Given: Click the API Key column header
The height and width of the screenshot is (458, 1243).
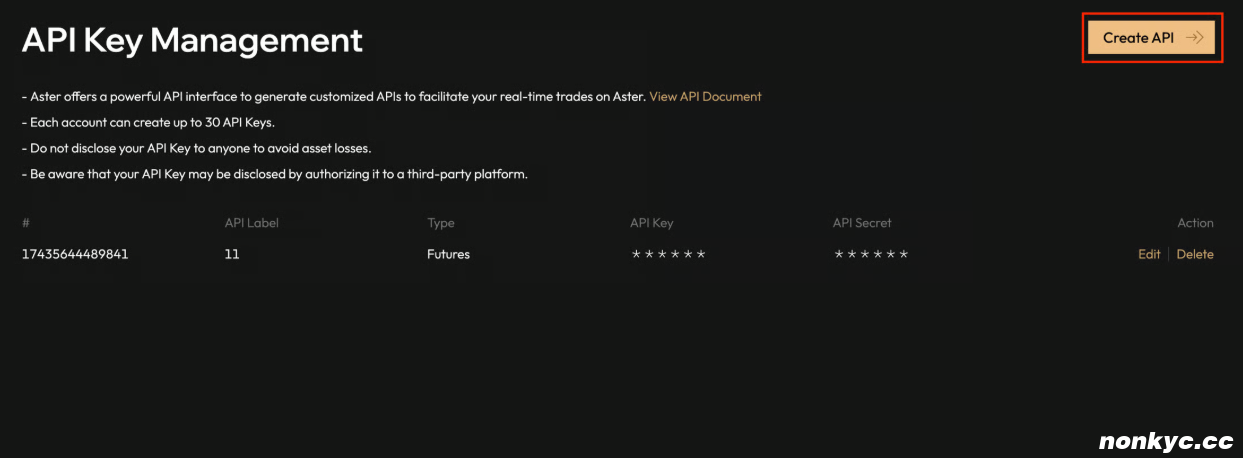Looking at the screenshot, I should [x=652, y=223].
